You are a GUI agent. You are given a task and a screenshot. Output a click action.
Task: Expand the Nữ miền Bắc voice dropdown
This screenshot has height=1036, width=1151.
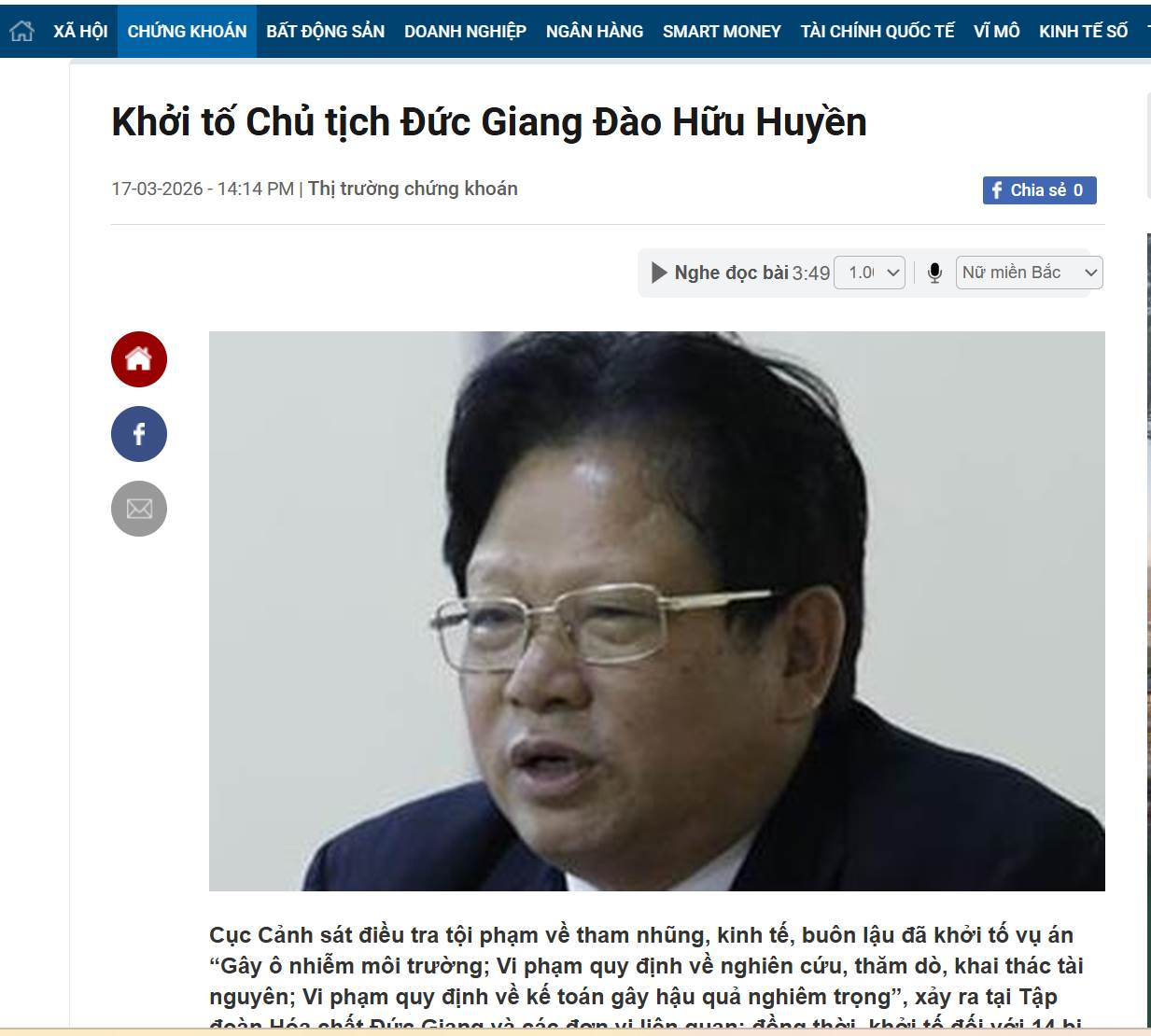1029,273
